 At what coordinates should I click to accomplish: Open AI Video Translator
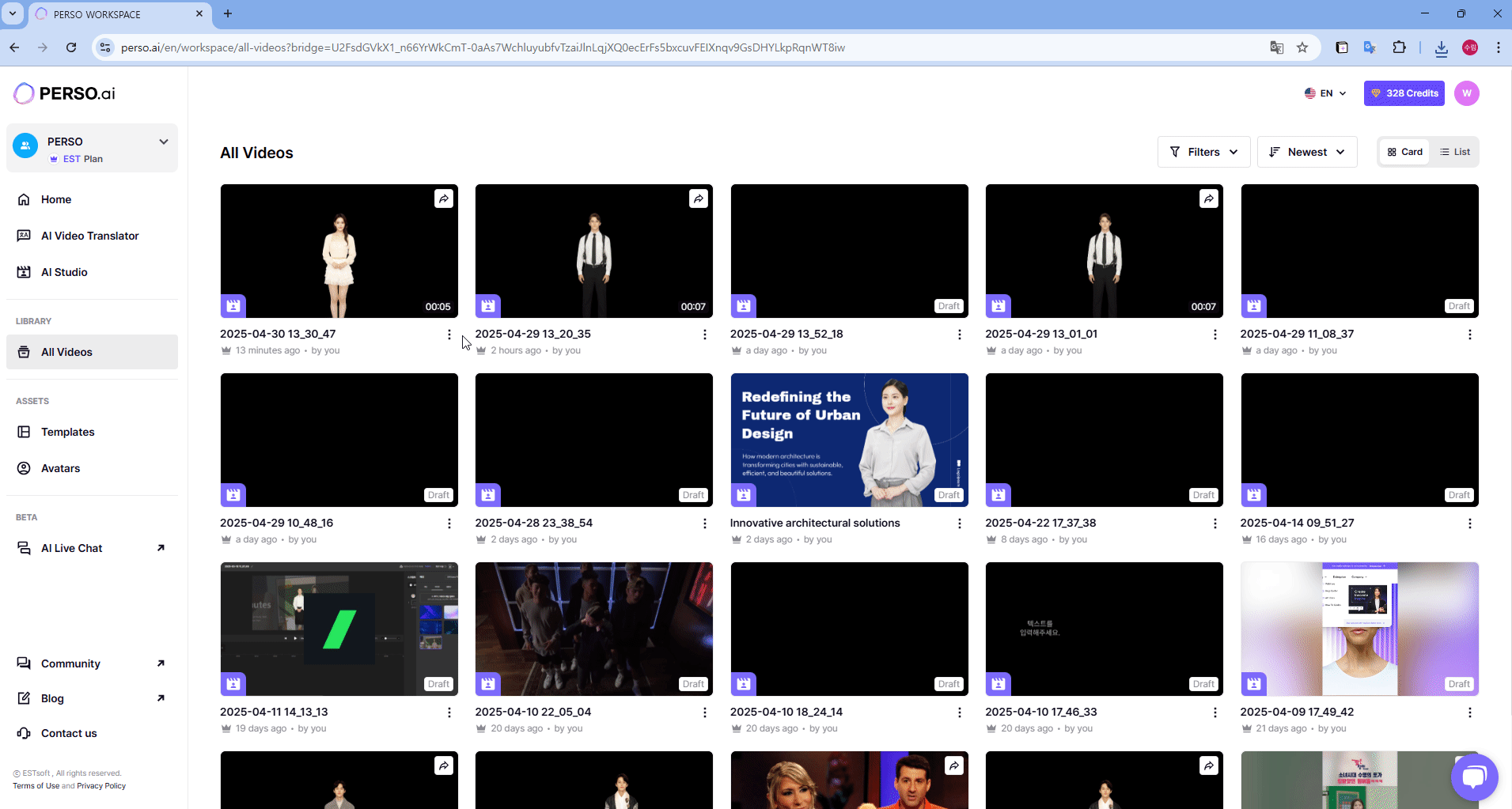pyautogui.click(x=92, y=236)
